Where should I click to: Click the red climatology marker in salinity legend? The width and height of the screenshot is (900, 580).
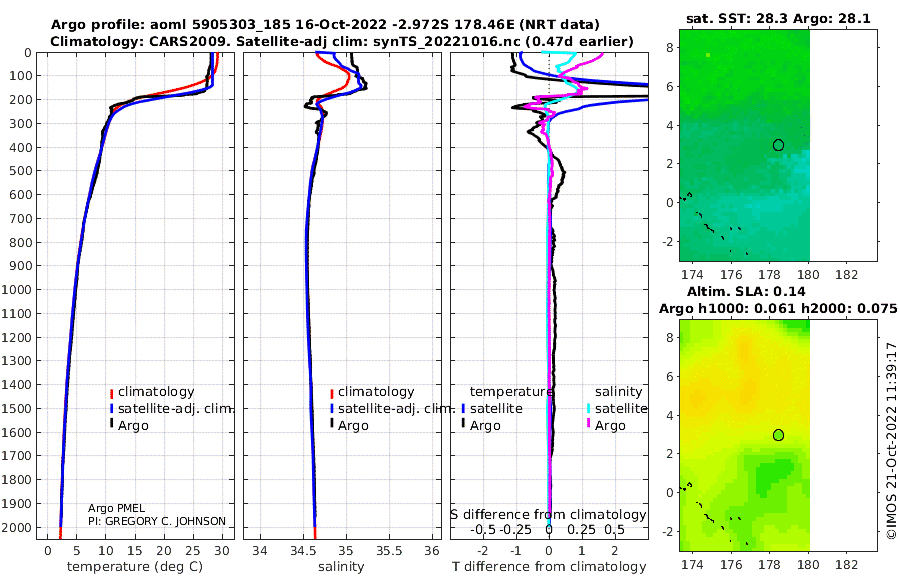(332, 393)
